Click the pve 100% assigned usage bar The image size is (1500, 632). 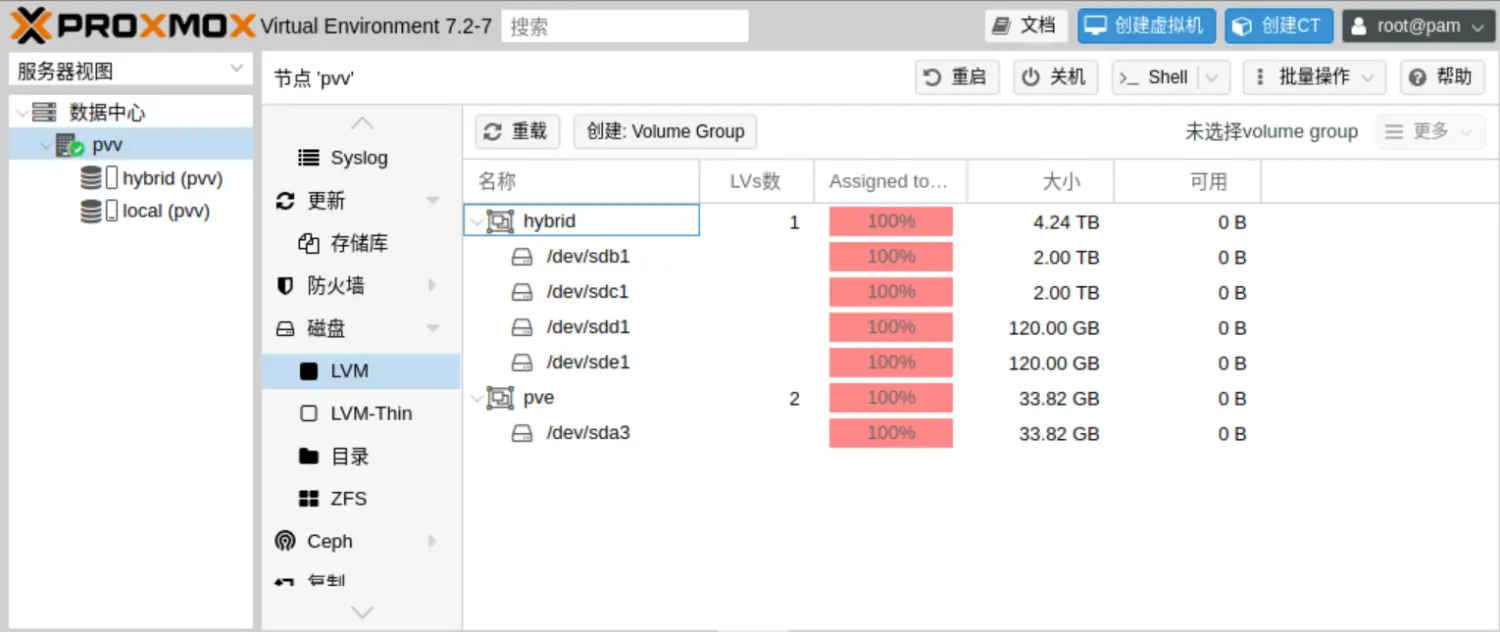coord(891,398)
